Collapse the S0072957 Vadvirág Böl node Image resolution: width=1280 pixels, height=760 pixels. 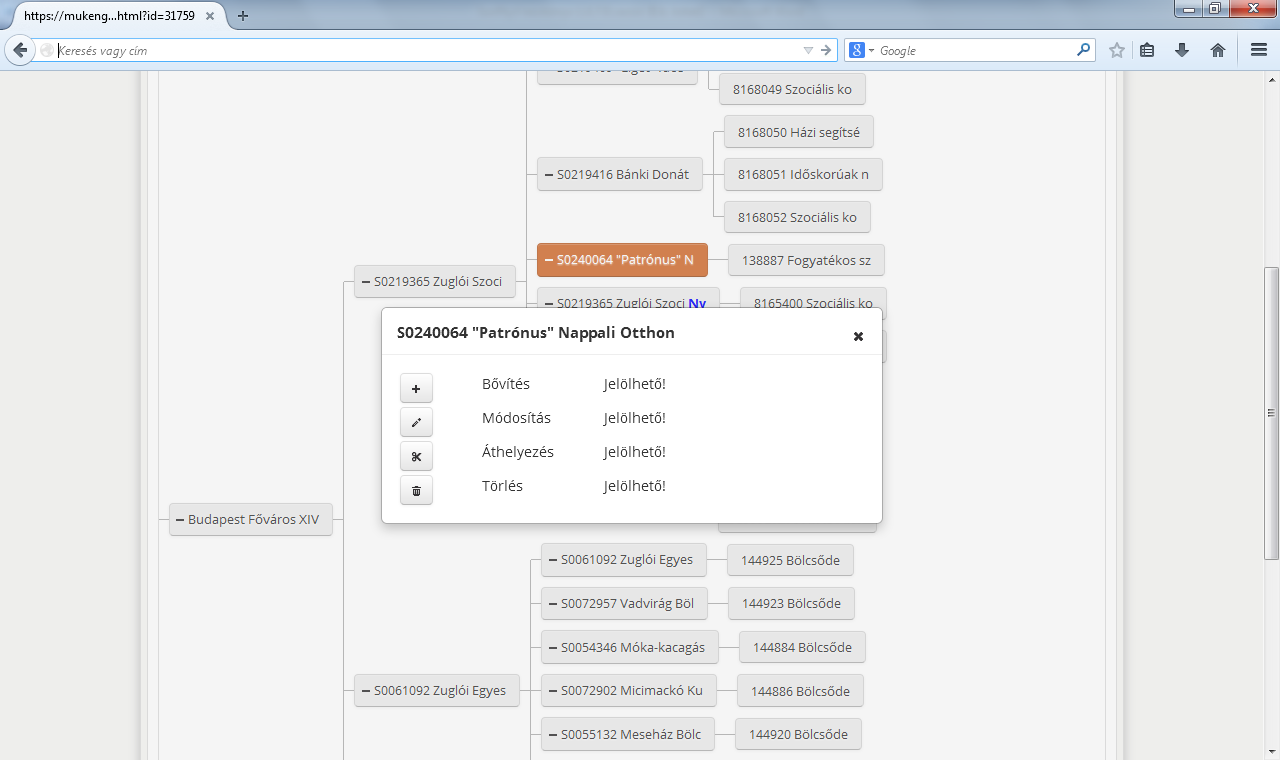(553, 604)
